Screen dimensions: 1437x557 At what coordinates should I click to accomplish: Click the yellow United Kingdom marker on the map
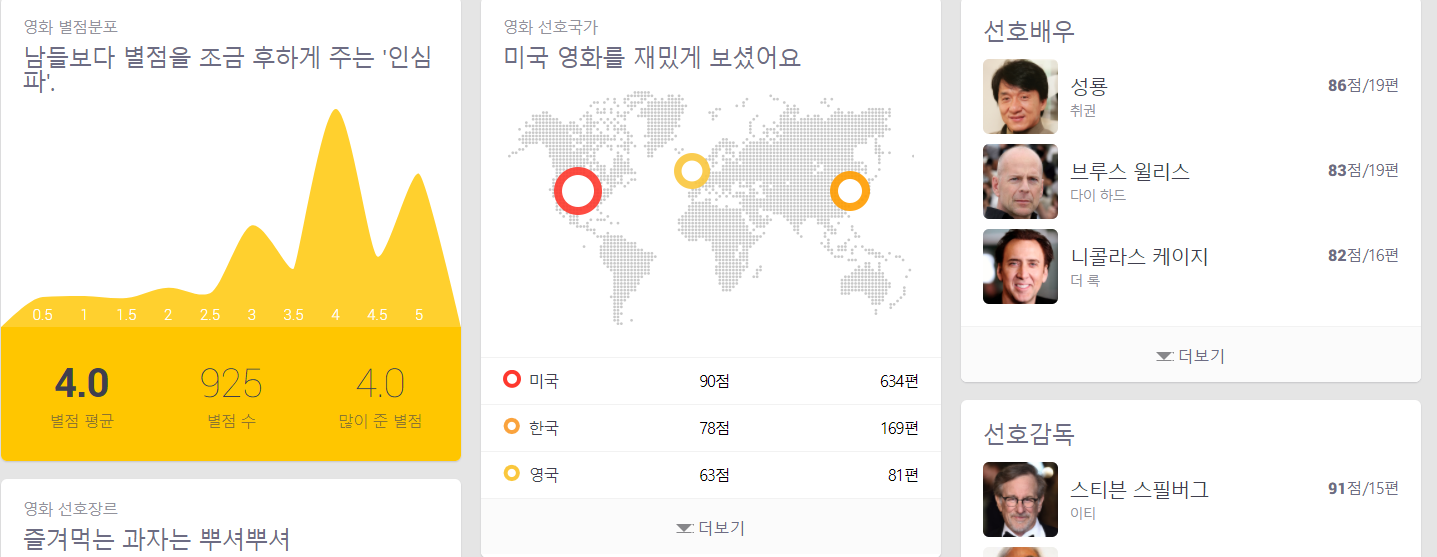(691, 171)
